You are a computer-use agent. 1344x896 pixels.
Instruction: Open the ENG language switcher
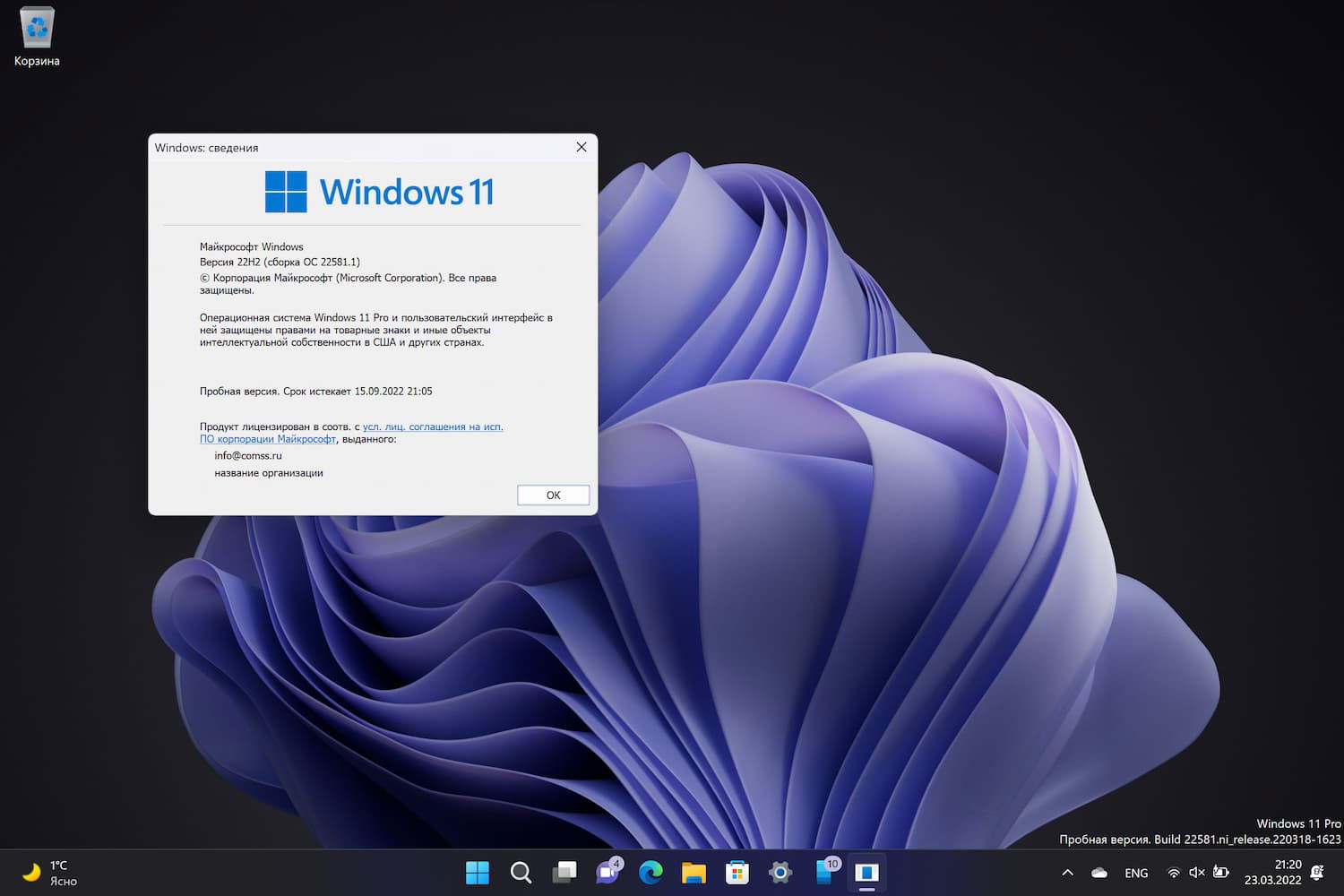1135,872
